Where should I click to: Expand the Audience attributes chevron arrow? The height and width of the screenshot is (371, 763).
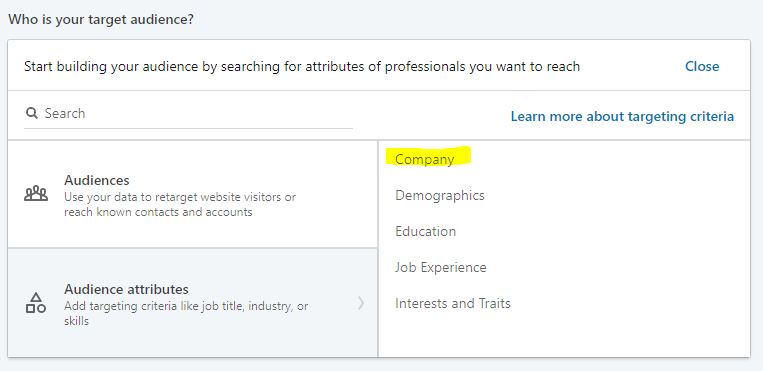pyautogui.click(x=361, y=303)
